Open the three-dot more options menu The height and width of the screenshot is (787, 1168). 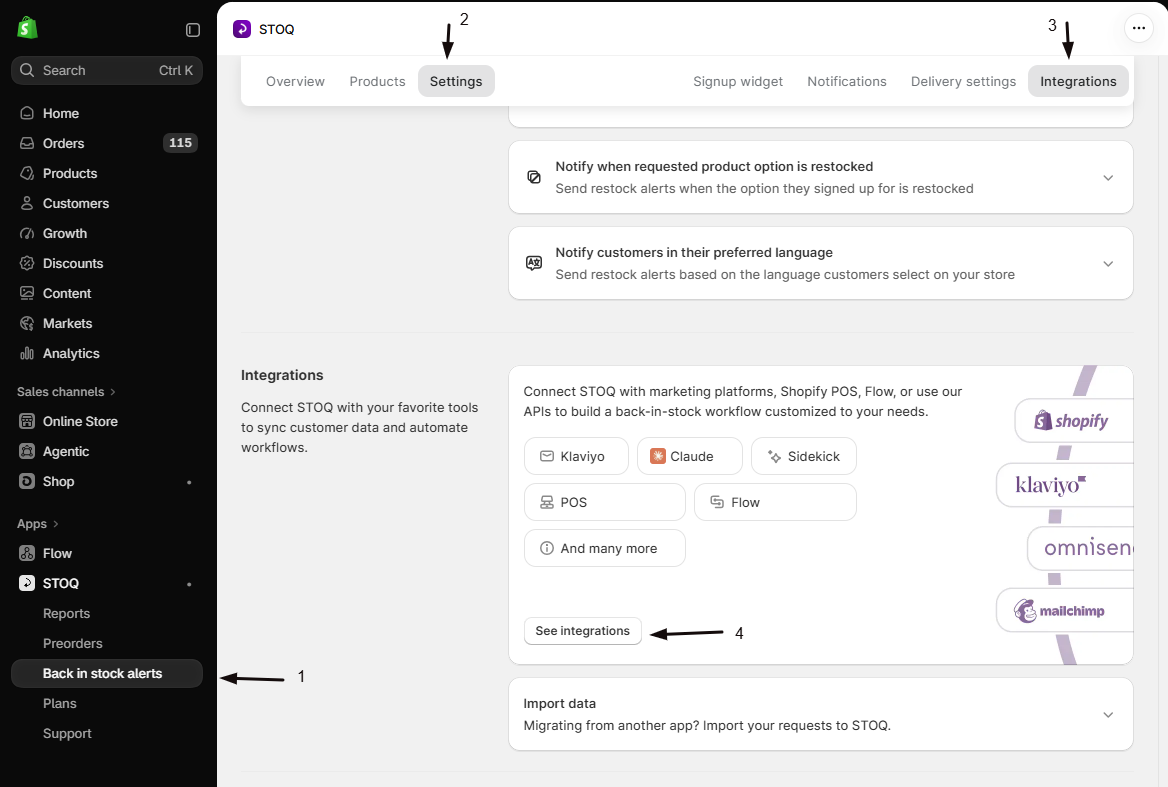(1138, 28)
